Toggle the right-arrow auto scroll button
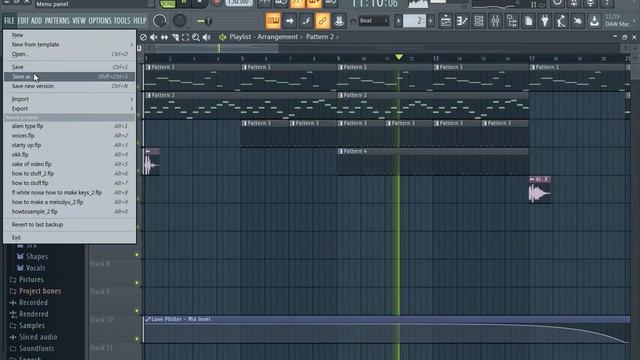 [x=289, y=21]
